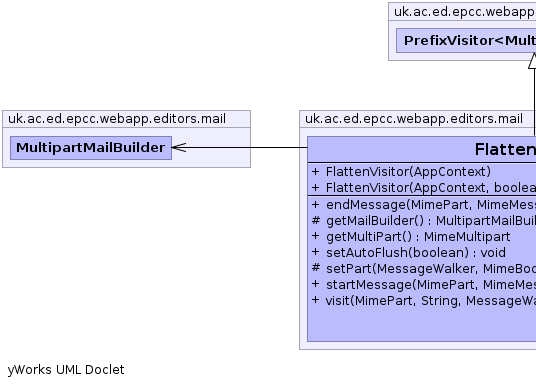The image size is (536, 387).
Task: Click the hollow inheritance triangle under PrefixVisitor
Action: [x=533, y=61]
